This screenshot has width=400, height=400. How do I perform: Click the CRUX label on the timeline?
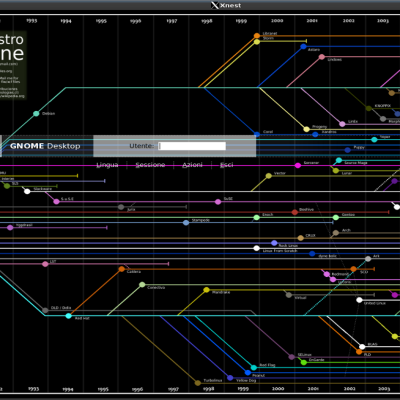click(x=310, y=236)
